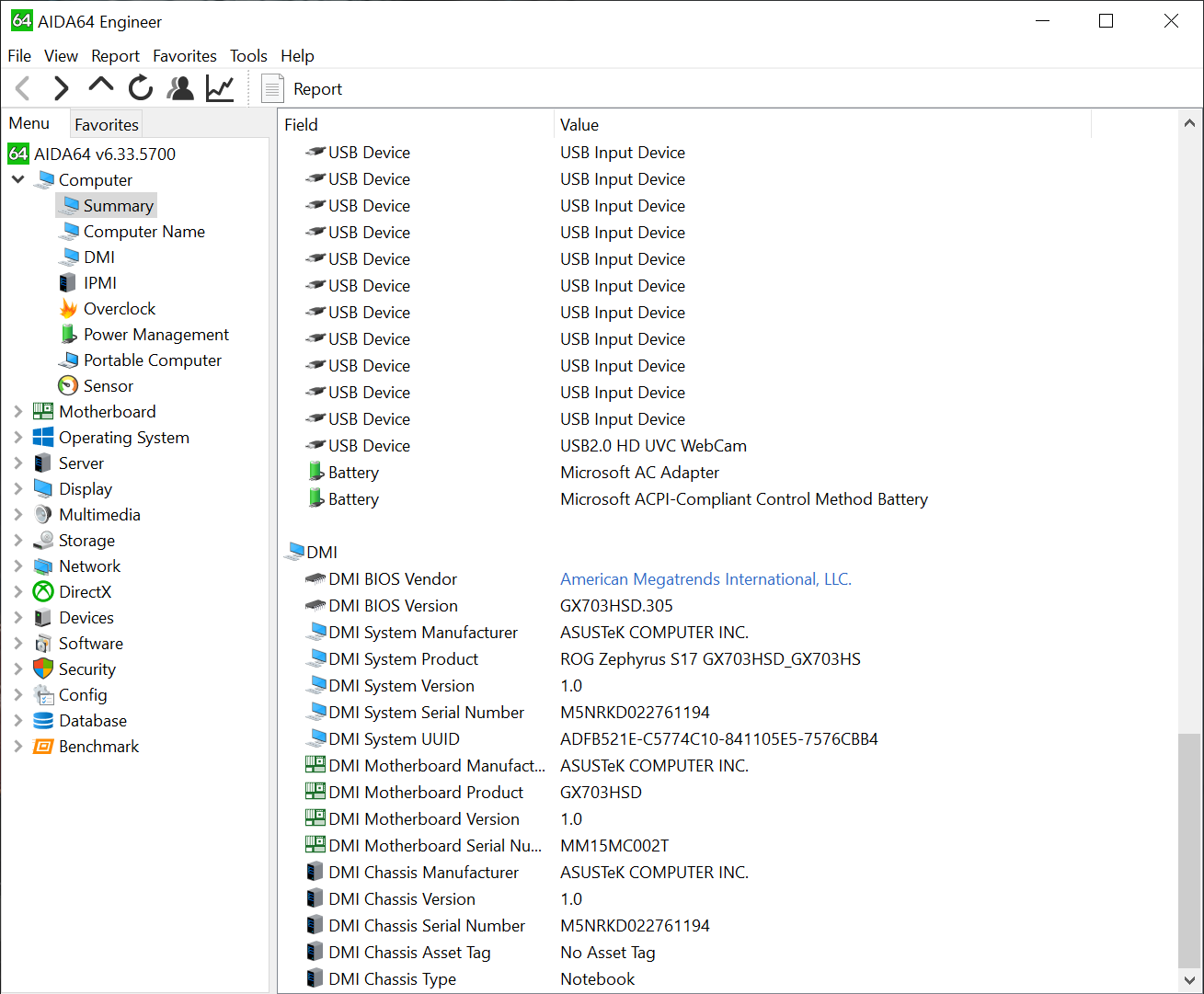Go up one level with the up arrow icon

tap(100, 86)
